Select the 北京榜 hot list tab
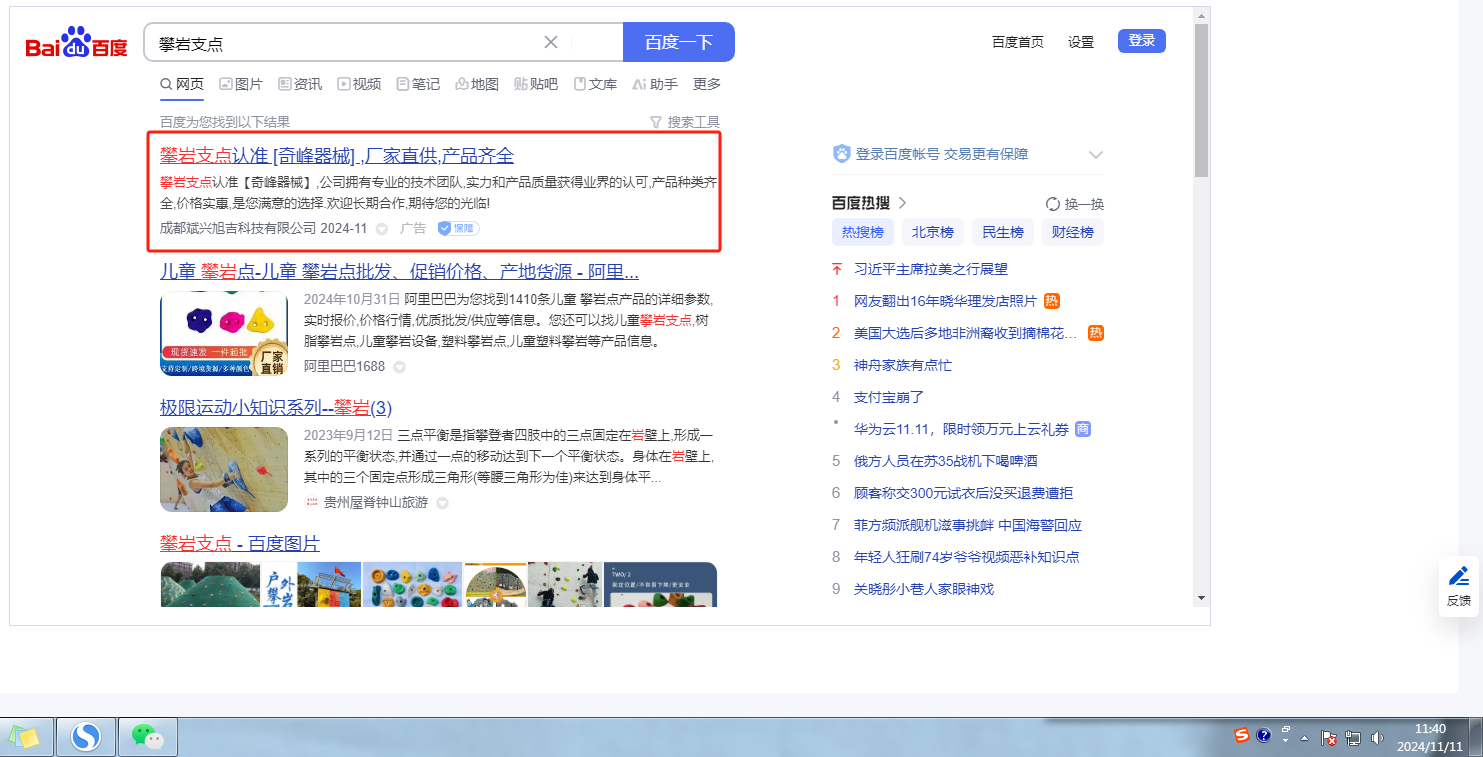Viewport: 1483px width, 757px height. click(x=932, y=232)
